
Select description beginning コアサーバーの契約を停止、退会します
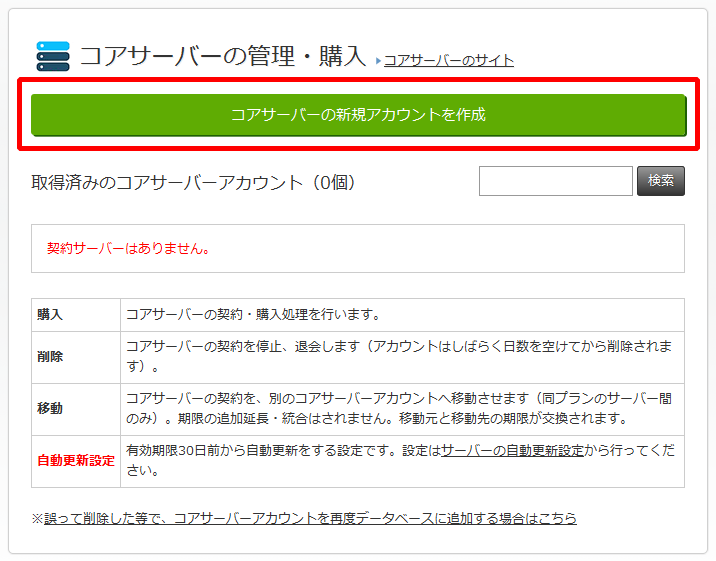399,357
